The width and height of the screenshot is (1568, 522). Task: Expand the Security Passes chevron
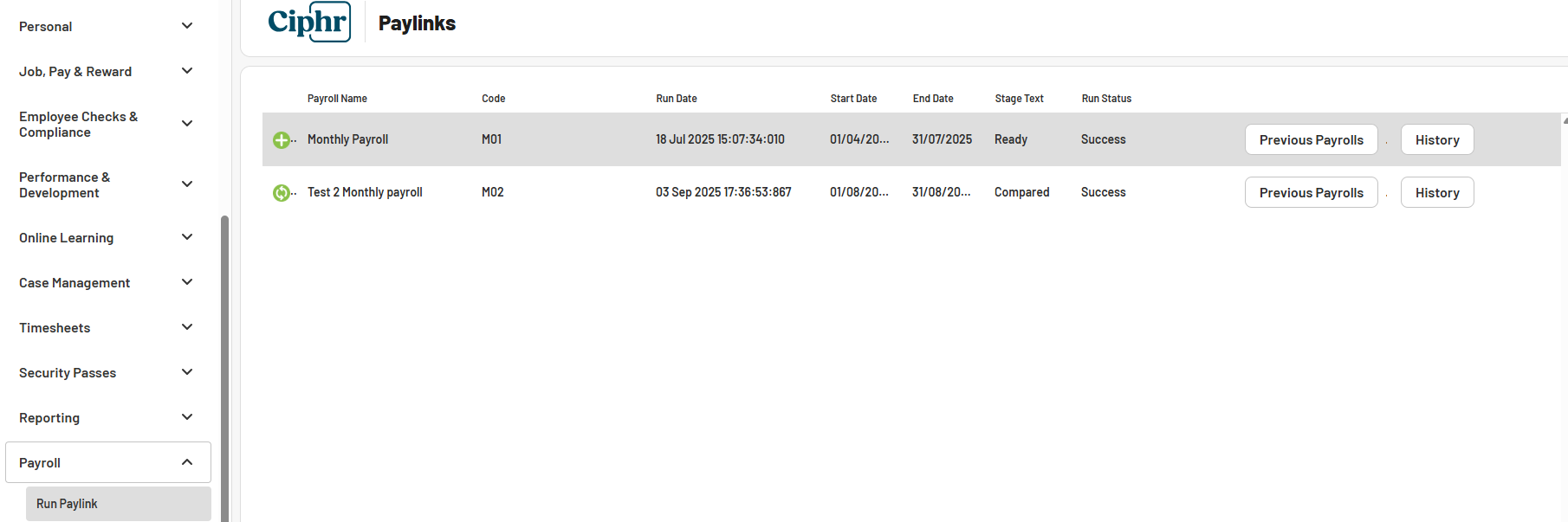(x=187, y=372)
